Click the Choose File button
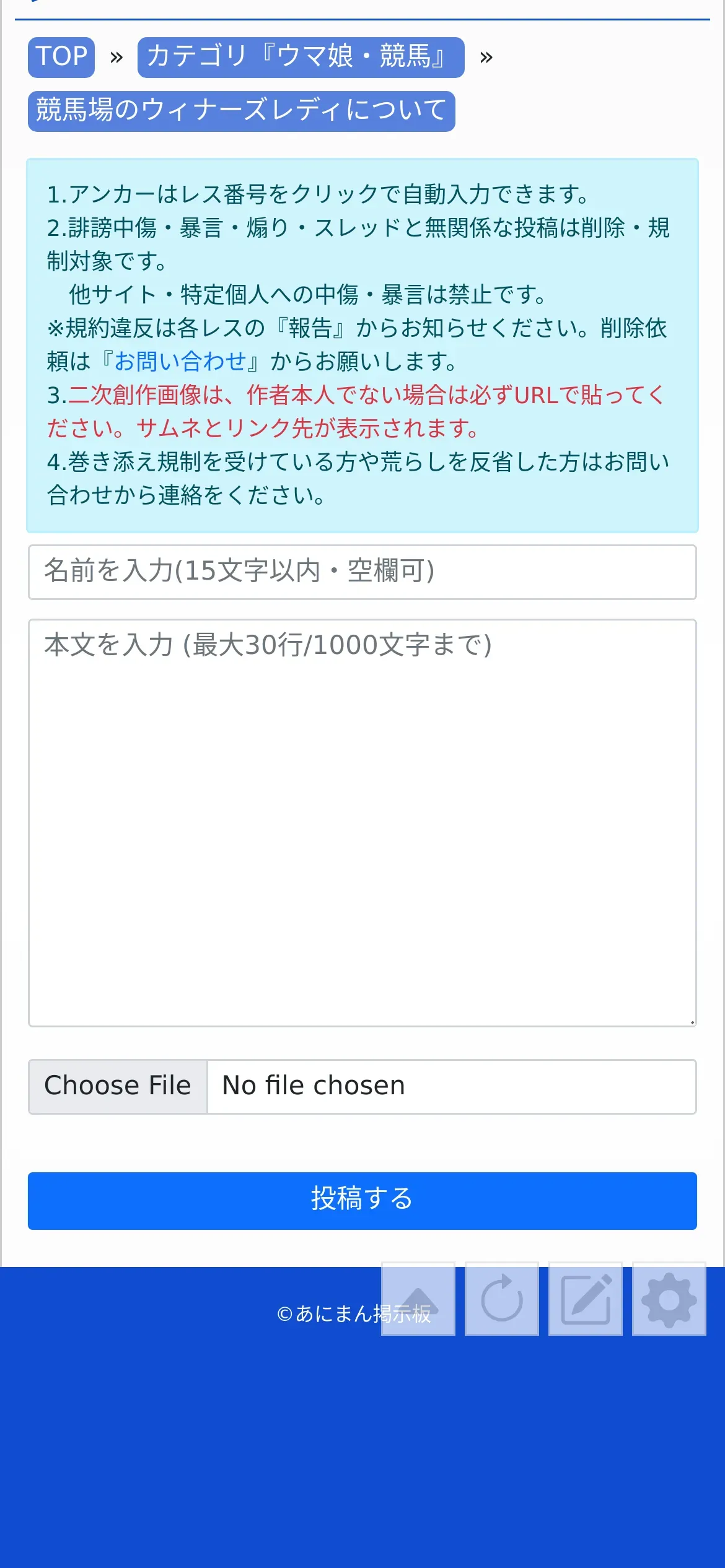The image size is (725, 1568). click(x=118, y=1086)
